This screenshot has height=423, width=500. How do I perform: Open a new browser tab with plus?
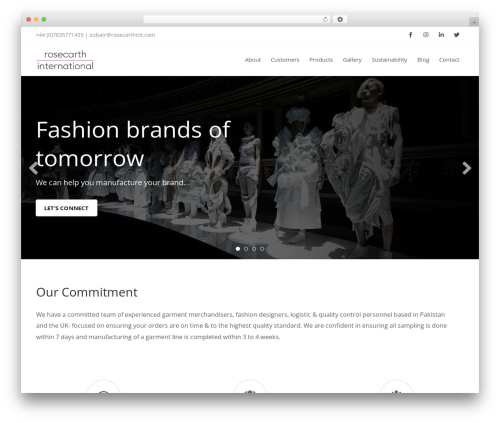474,22
